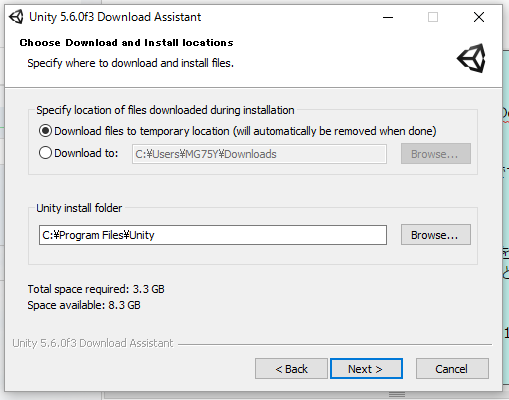Go Back to the previous page

click(291, 369)
